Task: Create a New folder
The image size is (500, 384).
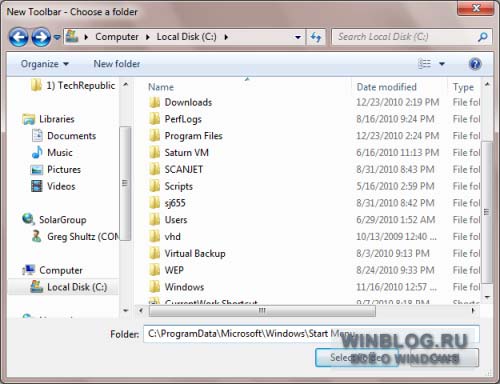Action: (117, 64)
